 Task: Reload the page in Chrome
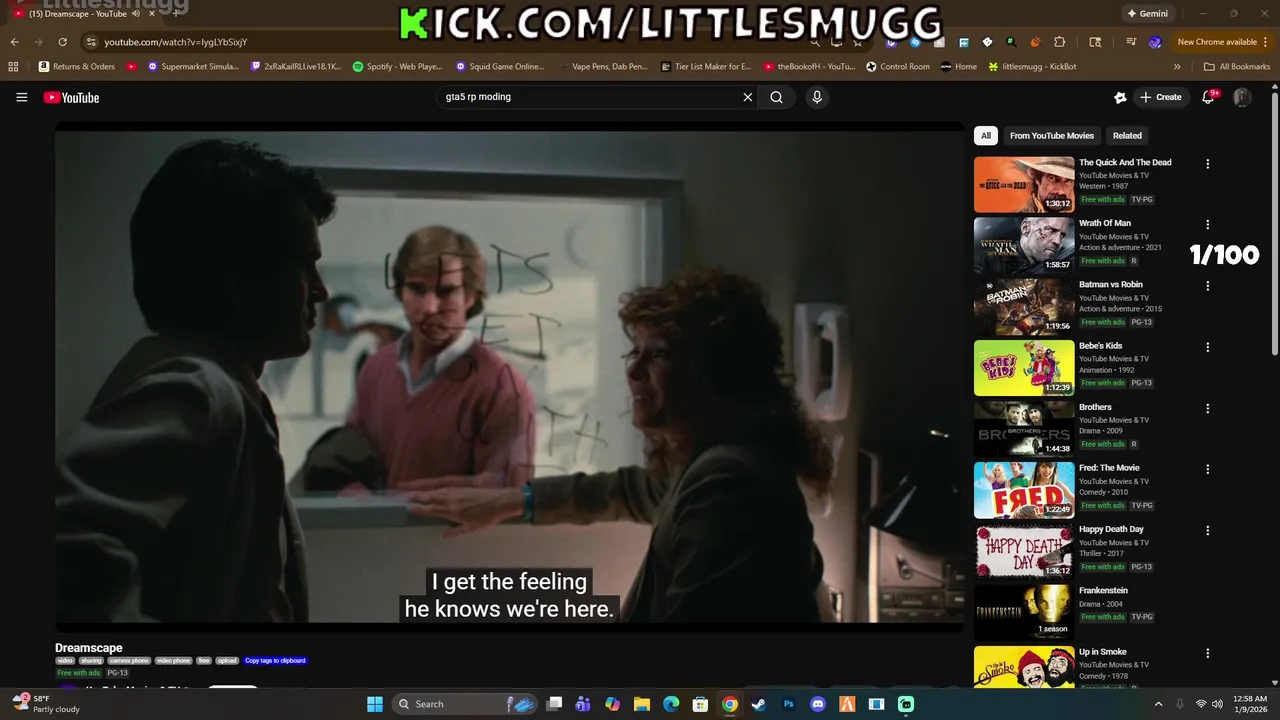pos(62,42)
